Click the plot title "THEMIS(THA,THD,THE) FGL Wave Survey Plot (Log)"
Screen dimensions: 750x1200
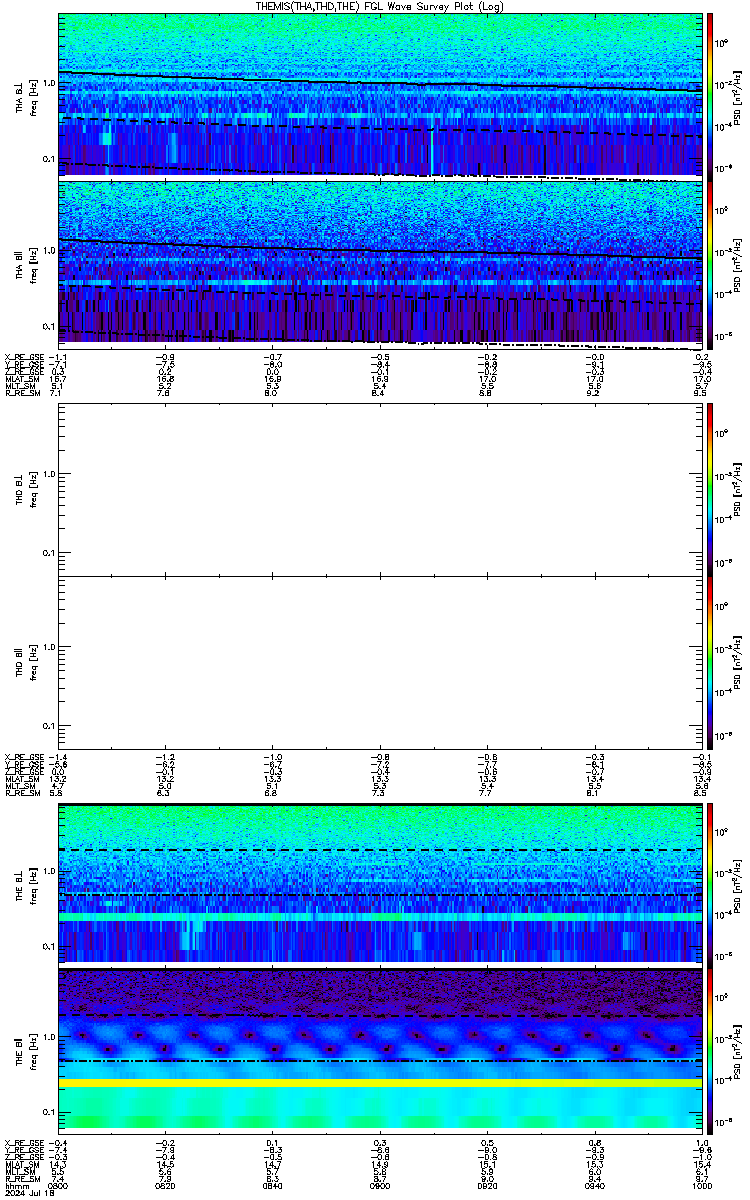tap(381, 6)
